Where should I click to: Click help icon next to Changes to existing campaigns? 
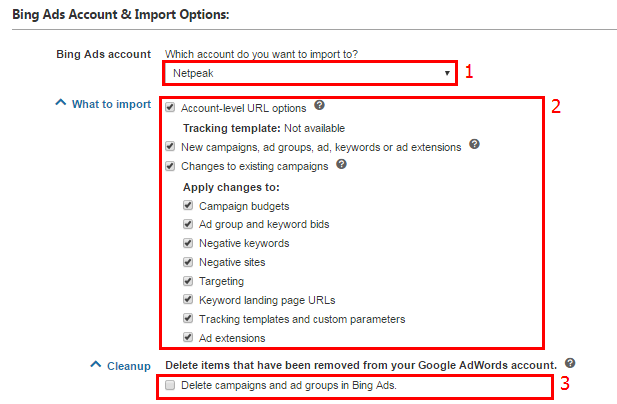342,165
